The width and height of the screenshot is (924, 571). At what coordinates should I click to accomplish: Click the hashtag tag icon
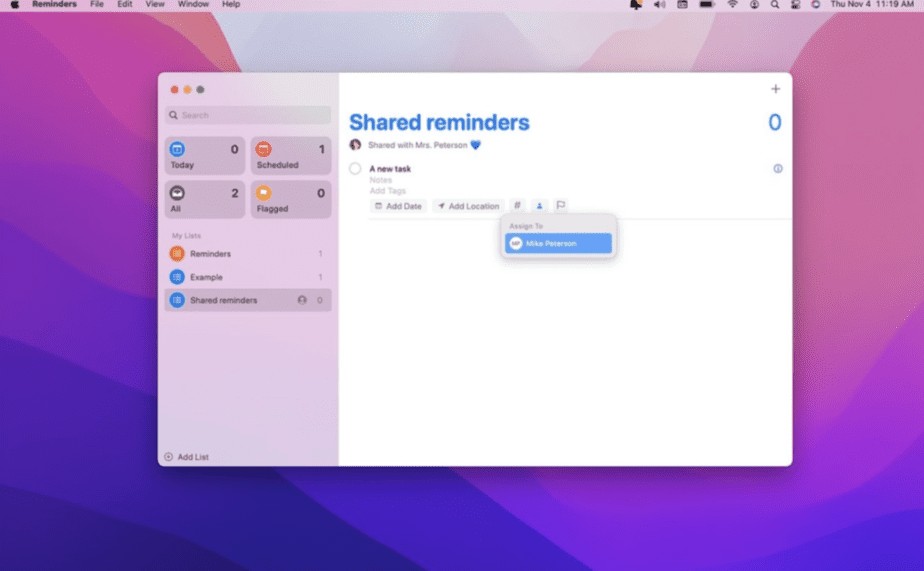click(x=517, y=206)
